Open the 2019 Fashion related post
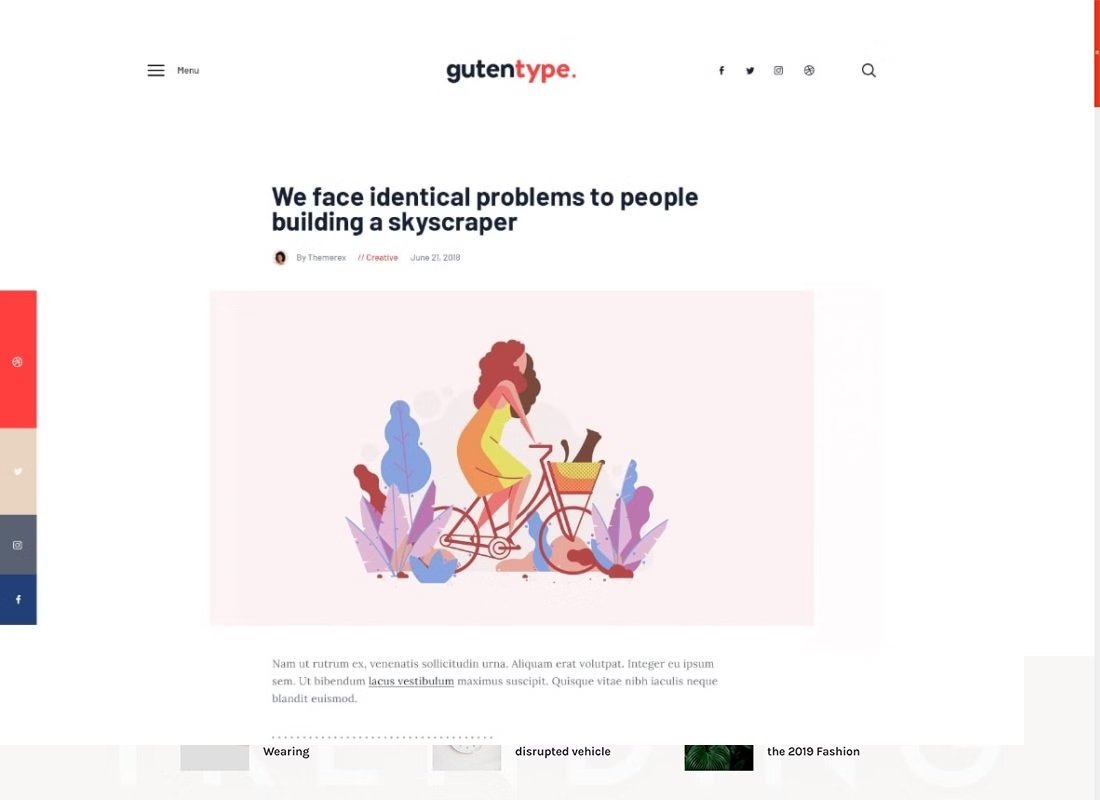This screenshot has height=800, width=1100. click(x=813, y=751)
